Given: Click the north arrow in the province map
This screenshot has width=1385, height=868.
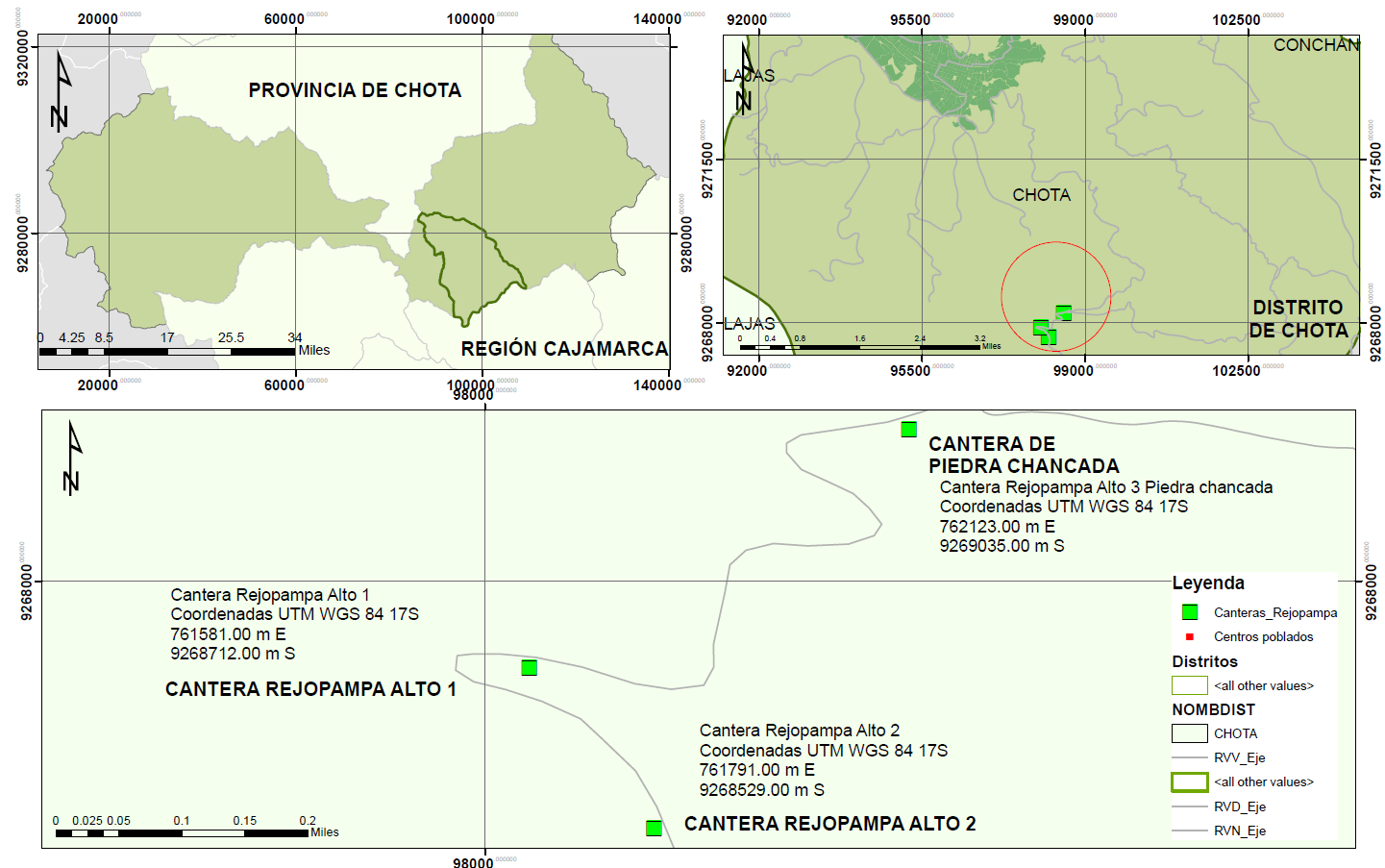Looking at the screenshot, I should tap(61, 91).
